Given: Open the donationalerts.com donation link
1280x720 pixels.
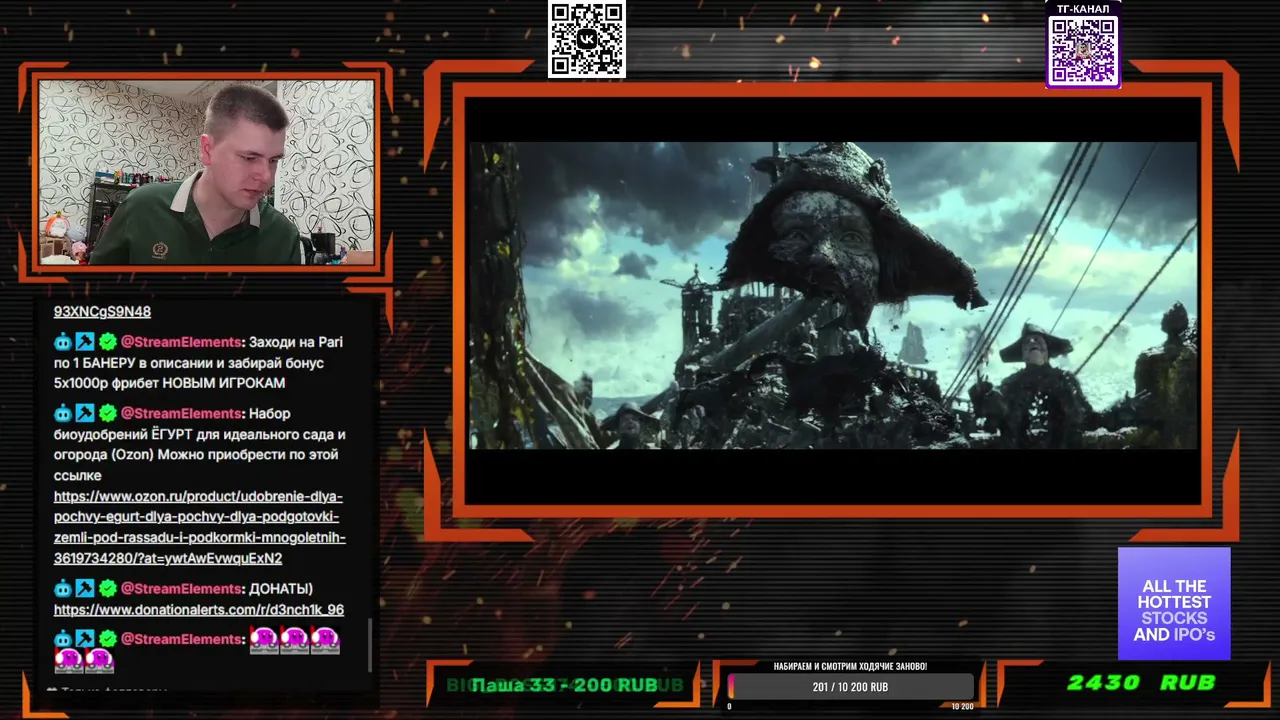Looking at the screenshot, I should [x=199, y=609].
